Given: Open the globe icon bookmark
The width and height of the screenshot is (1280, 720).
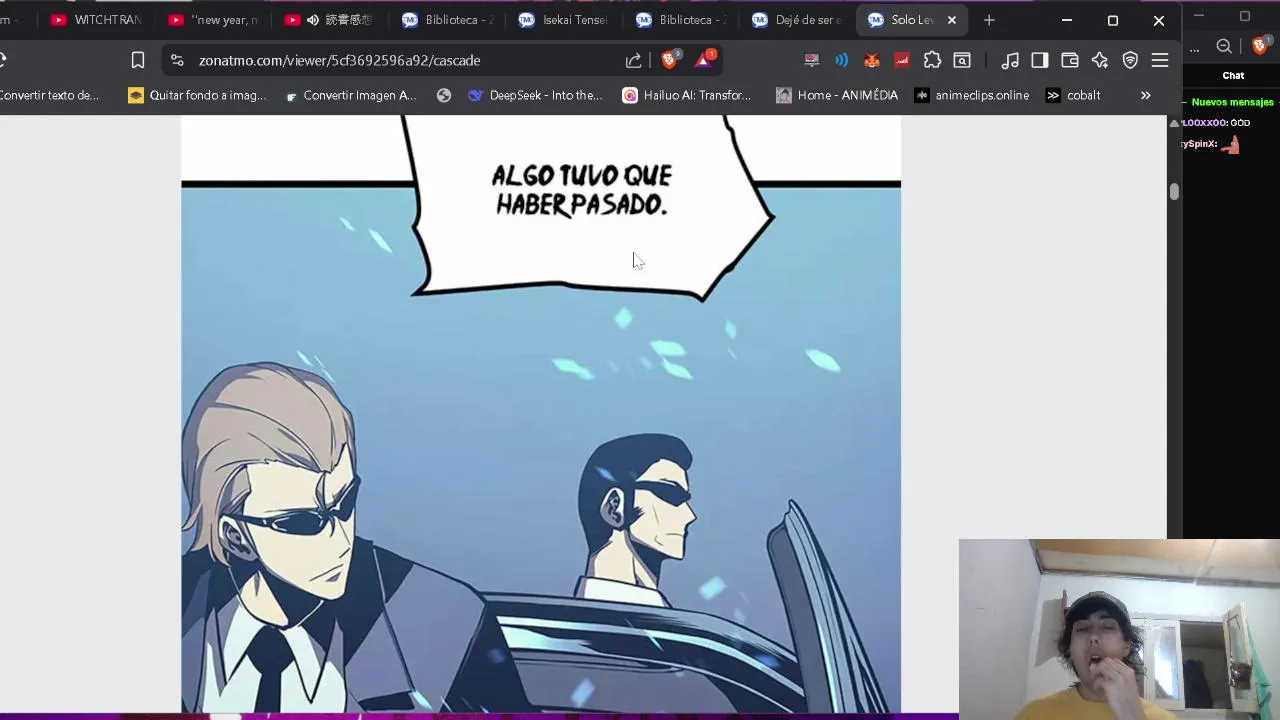Looking at the screenshot, I should (444, 95).
